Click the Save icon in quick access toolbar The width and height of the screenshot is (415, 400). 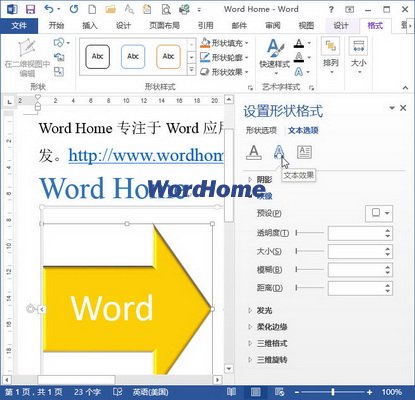[30, 9]
